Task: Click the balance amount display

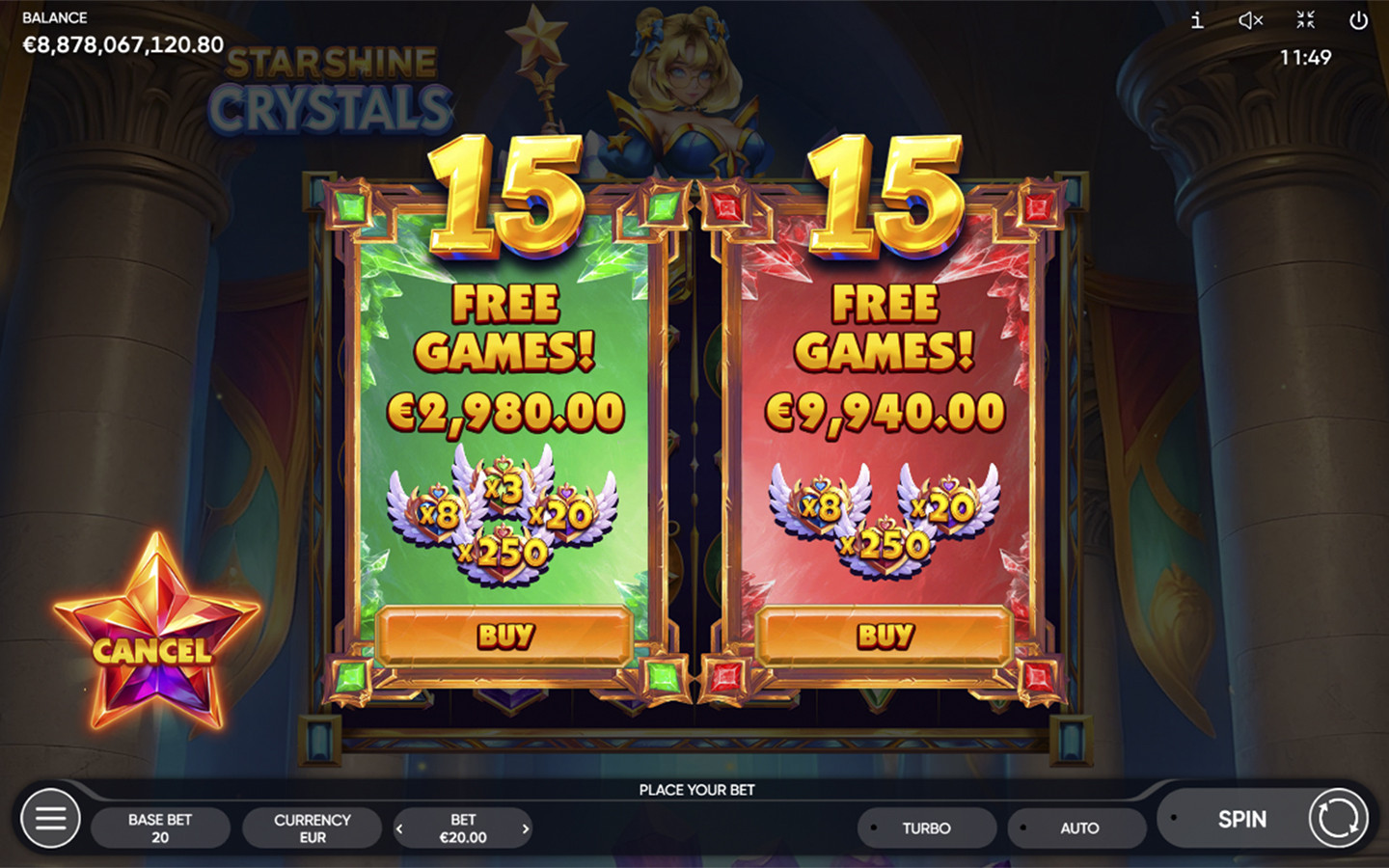Action: [123, 44]
